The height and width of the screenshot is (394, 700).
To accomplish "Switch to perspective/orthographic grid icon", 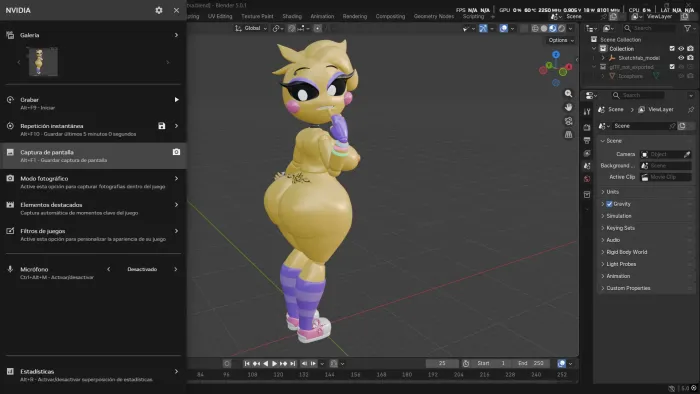I will tap(568, 134).
